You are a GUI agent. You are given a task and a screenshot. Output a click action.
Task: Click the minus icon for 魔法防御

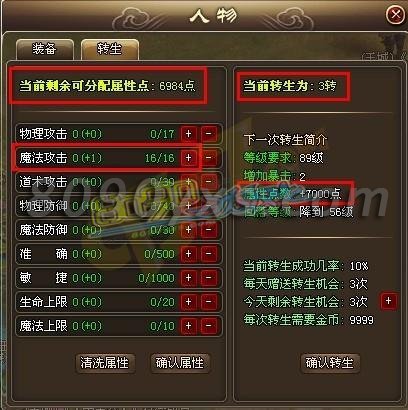click(x=209, y=230)
